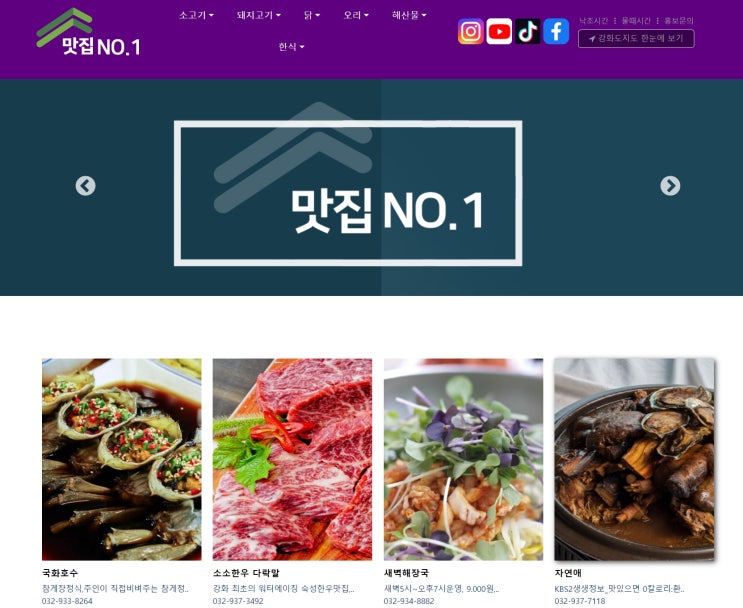The width and height of the screenshot is (743, 608).
Task: Click the 낙조시간 link
Action: click(x=593, y=21)
